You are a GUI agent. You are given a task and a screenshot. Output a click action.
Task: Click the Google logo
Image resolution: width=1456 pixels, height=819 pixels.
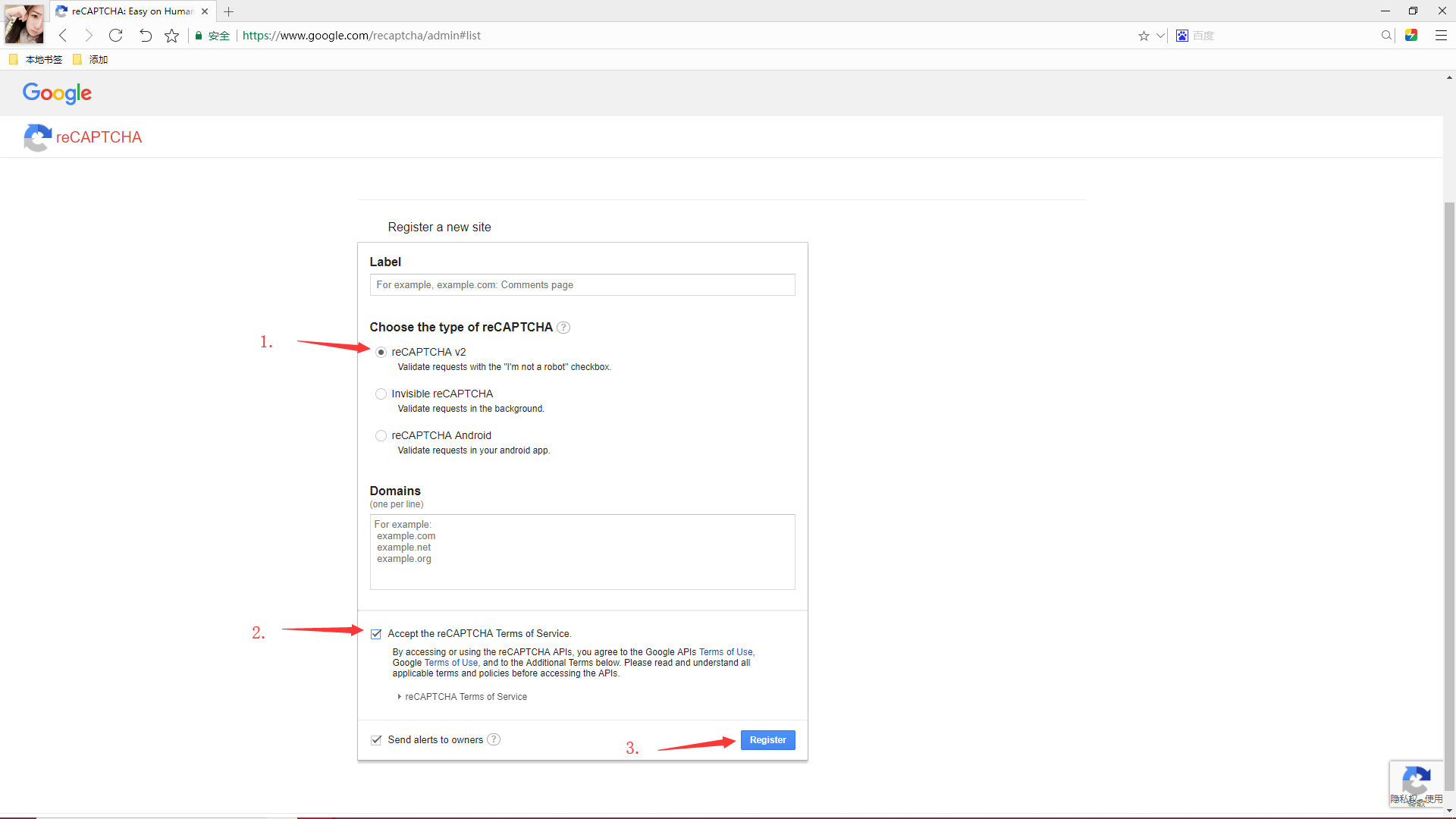pos(57,93)
